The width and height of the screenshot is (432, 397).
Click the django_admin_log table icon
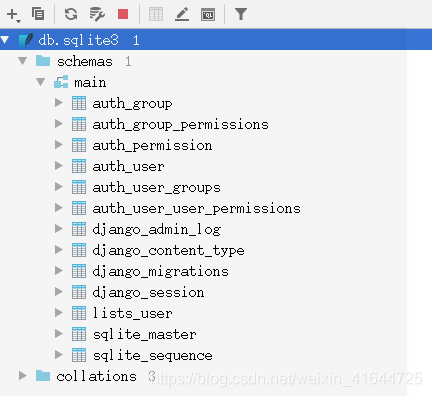(79, 229)
